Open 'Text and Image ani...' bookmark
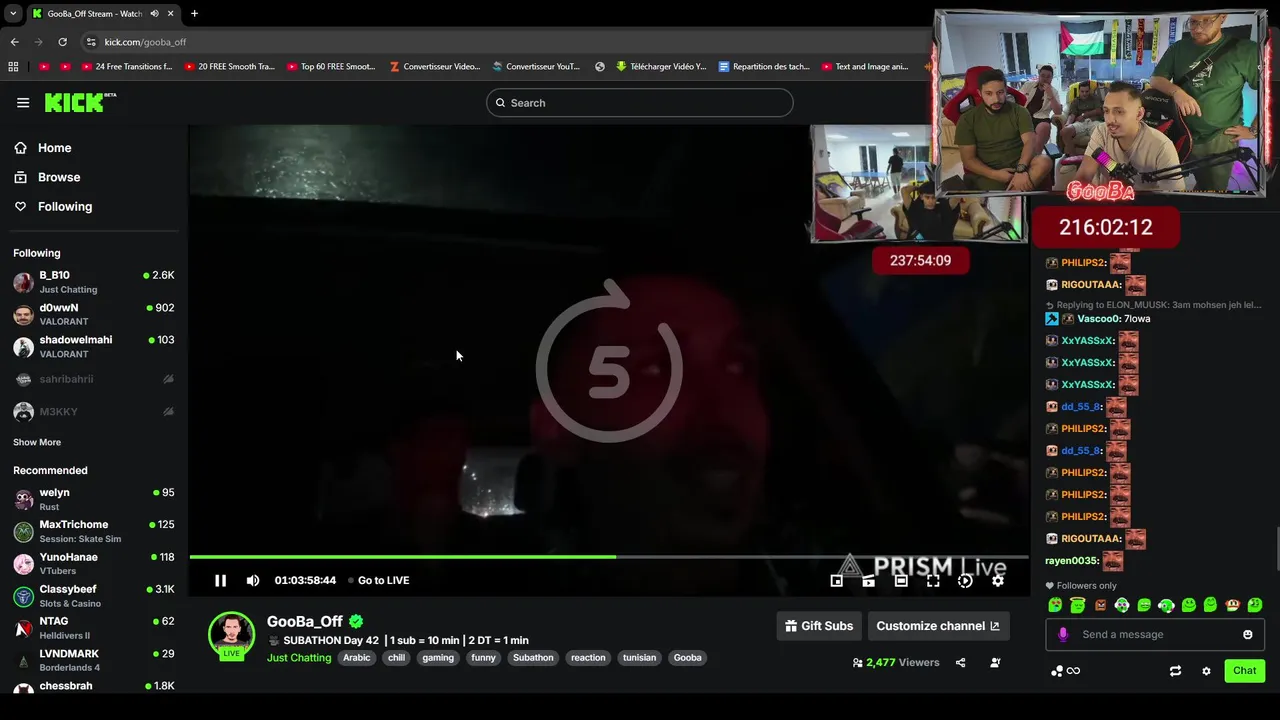The height and width of the screenshot is (720, 1280). coord(865,67)
